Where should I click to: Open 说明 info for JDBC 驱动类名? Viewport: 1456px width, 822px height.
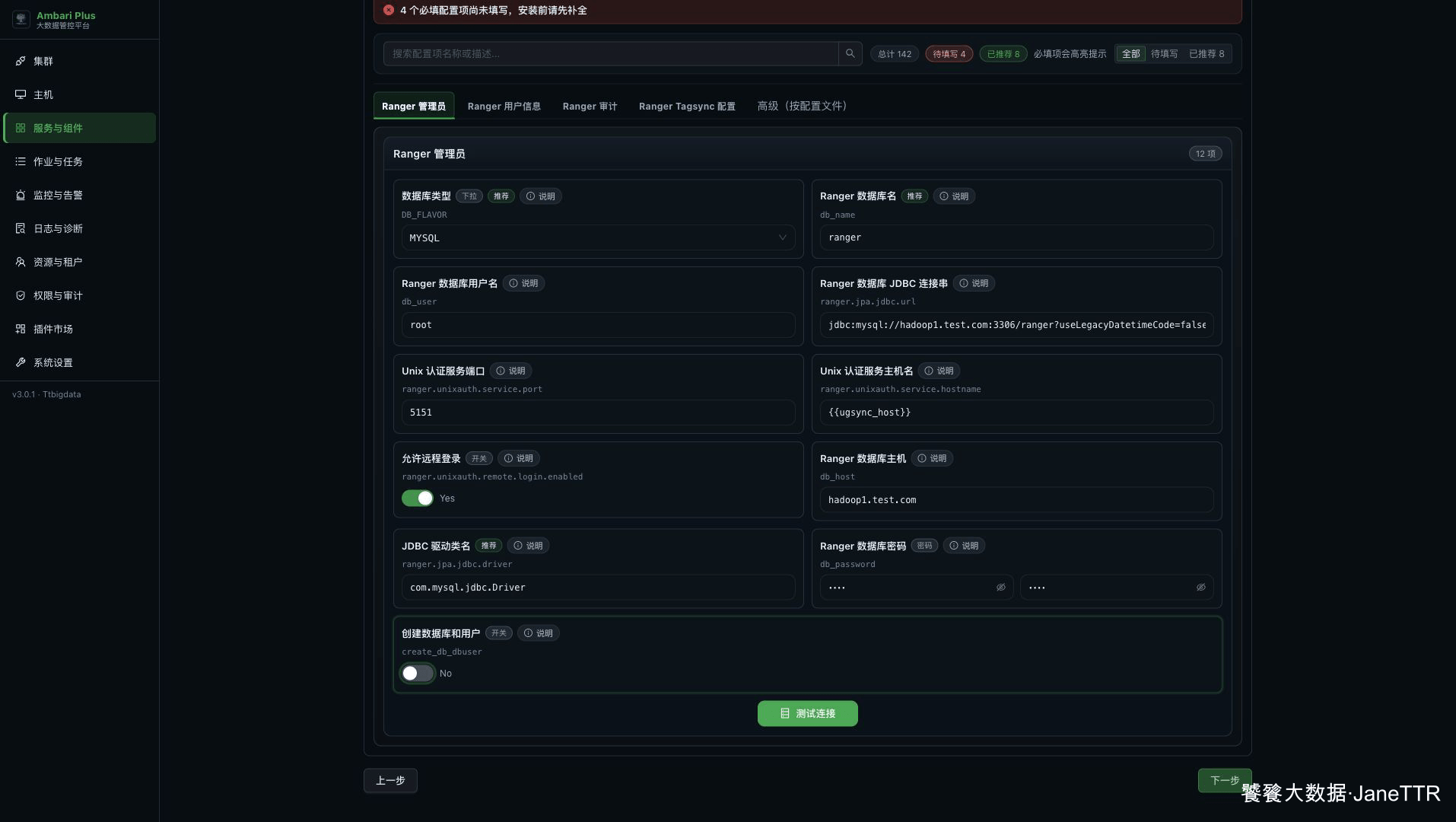(528, 546)
